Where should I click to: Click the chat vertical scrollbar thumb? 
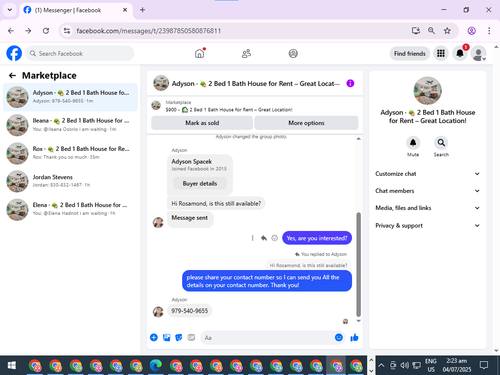click(359, 264)
